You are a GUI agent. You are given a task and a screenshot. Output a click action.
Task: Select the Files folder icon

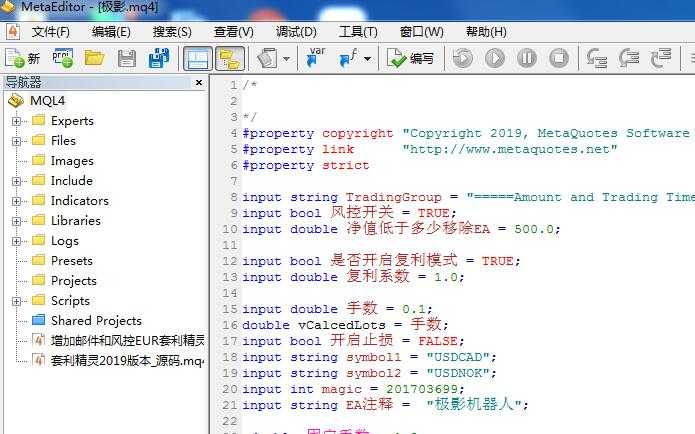tap(39, 140)
